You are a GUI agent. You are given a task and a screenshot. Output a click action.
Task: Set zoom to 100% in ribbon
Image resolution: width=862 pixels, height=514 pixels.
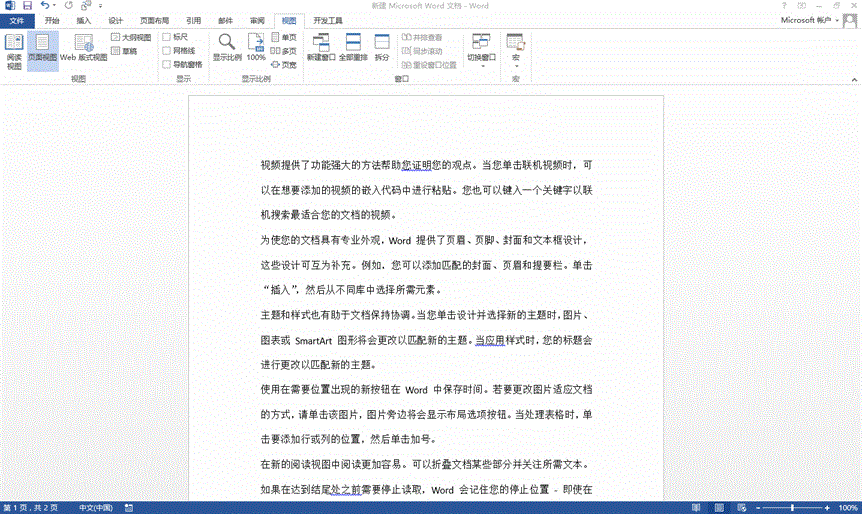click(x=256, y=47)
